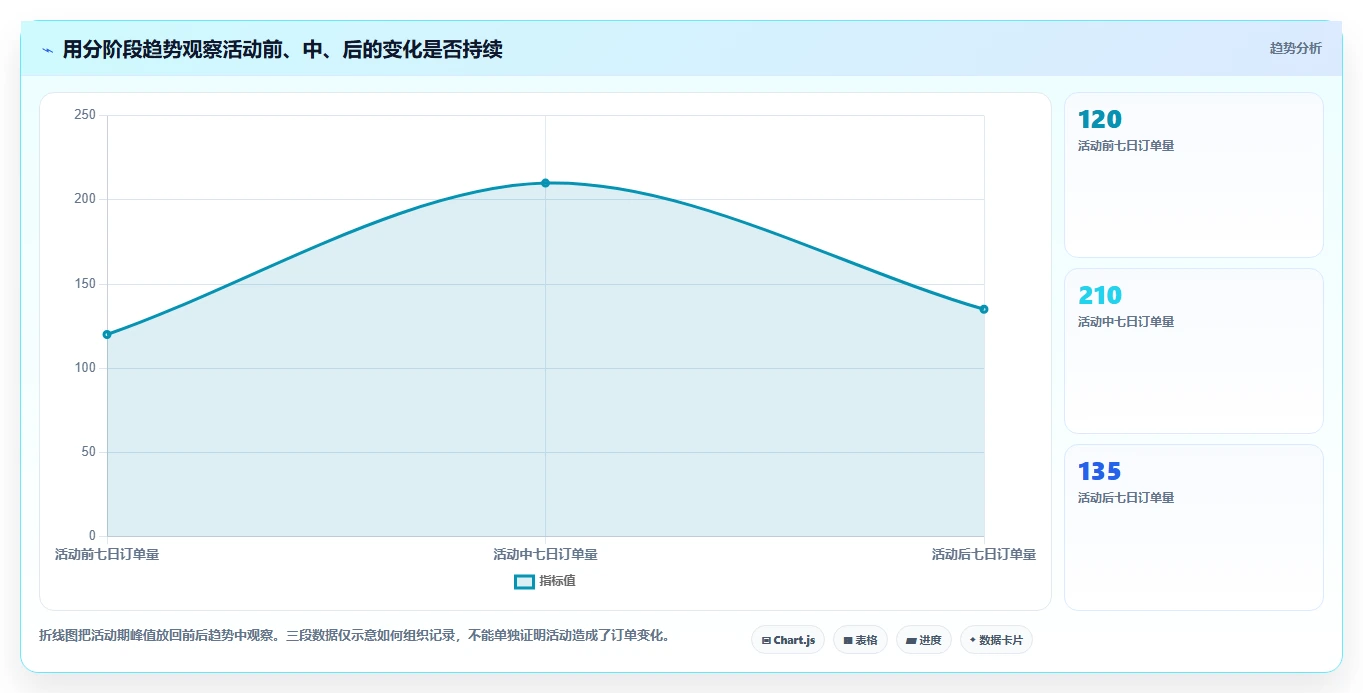Click x-axis label 活动前七日订单量

click(107, 554)
